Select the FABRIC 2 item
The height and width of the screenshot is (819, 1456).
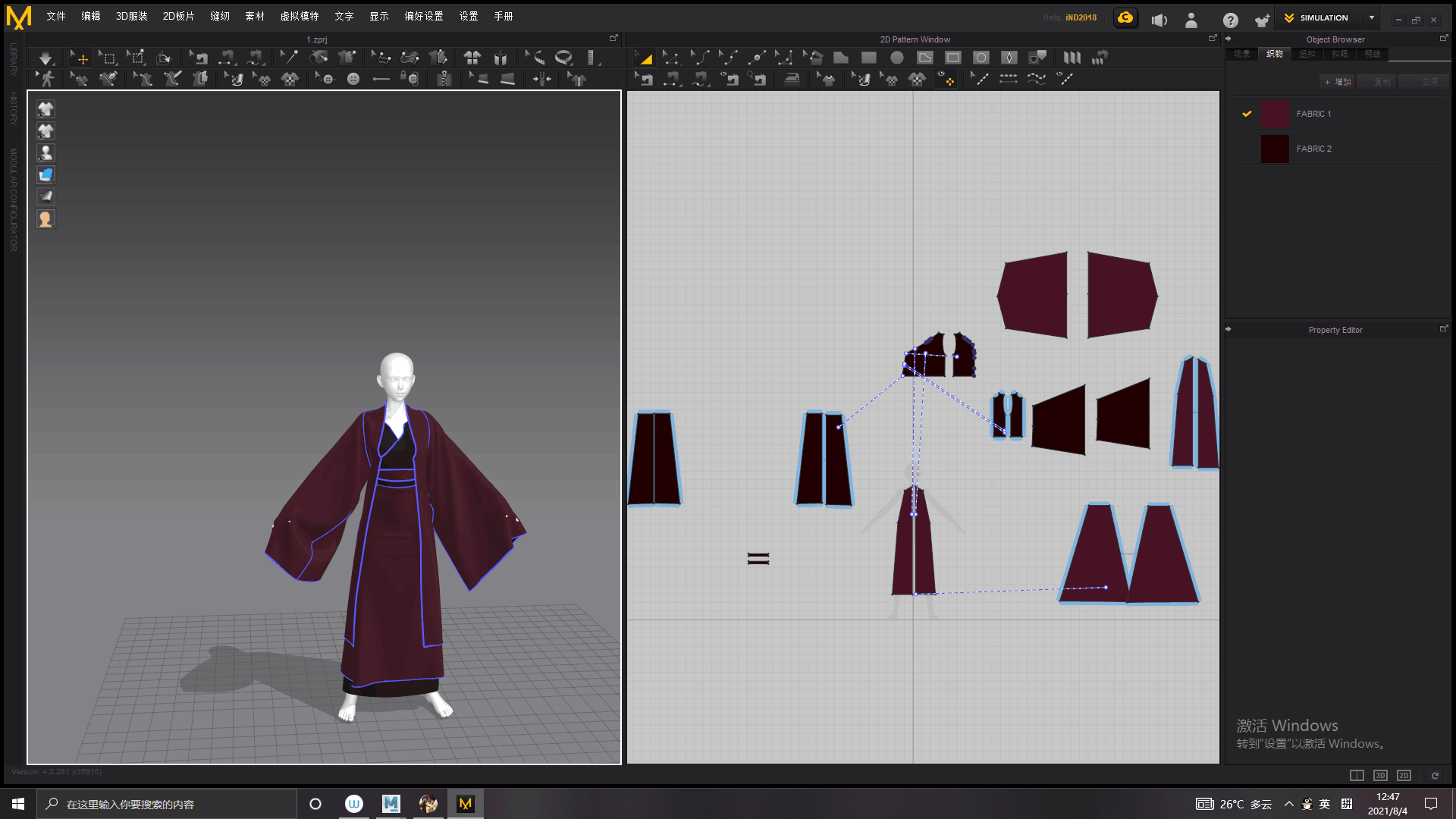1313,149
